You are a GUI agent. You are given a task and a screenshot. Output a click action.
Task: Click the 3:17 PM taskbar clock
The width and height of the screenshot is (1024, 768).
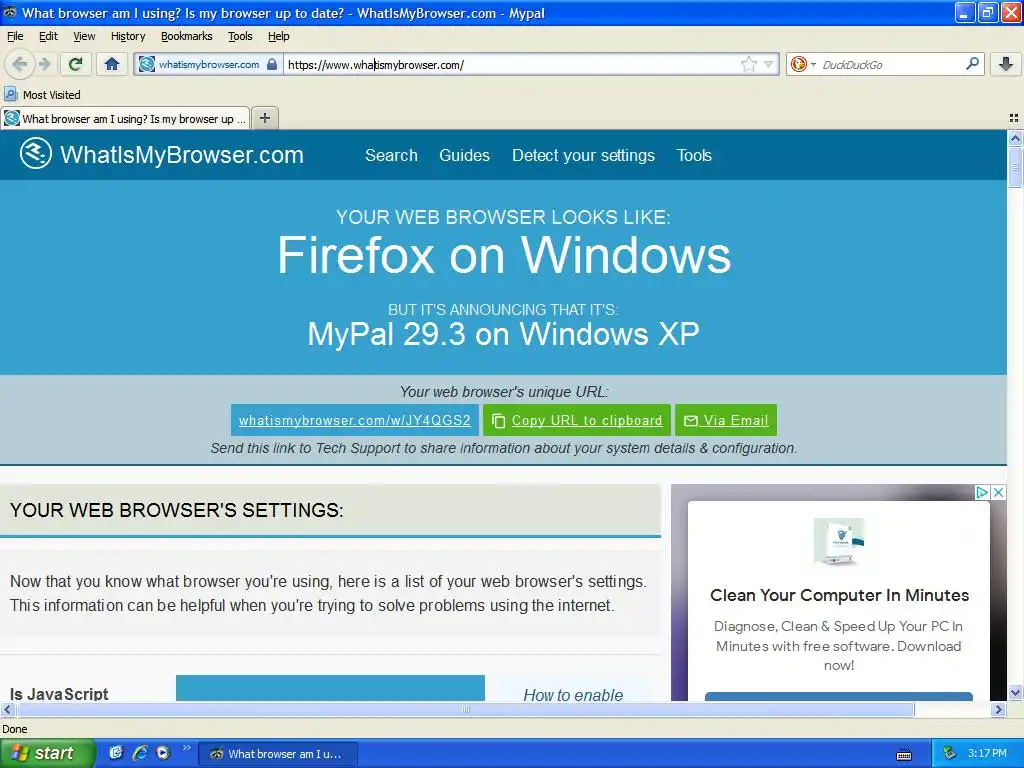pyautogui.click(x=987, y=753)
